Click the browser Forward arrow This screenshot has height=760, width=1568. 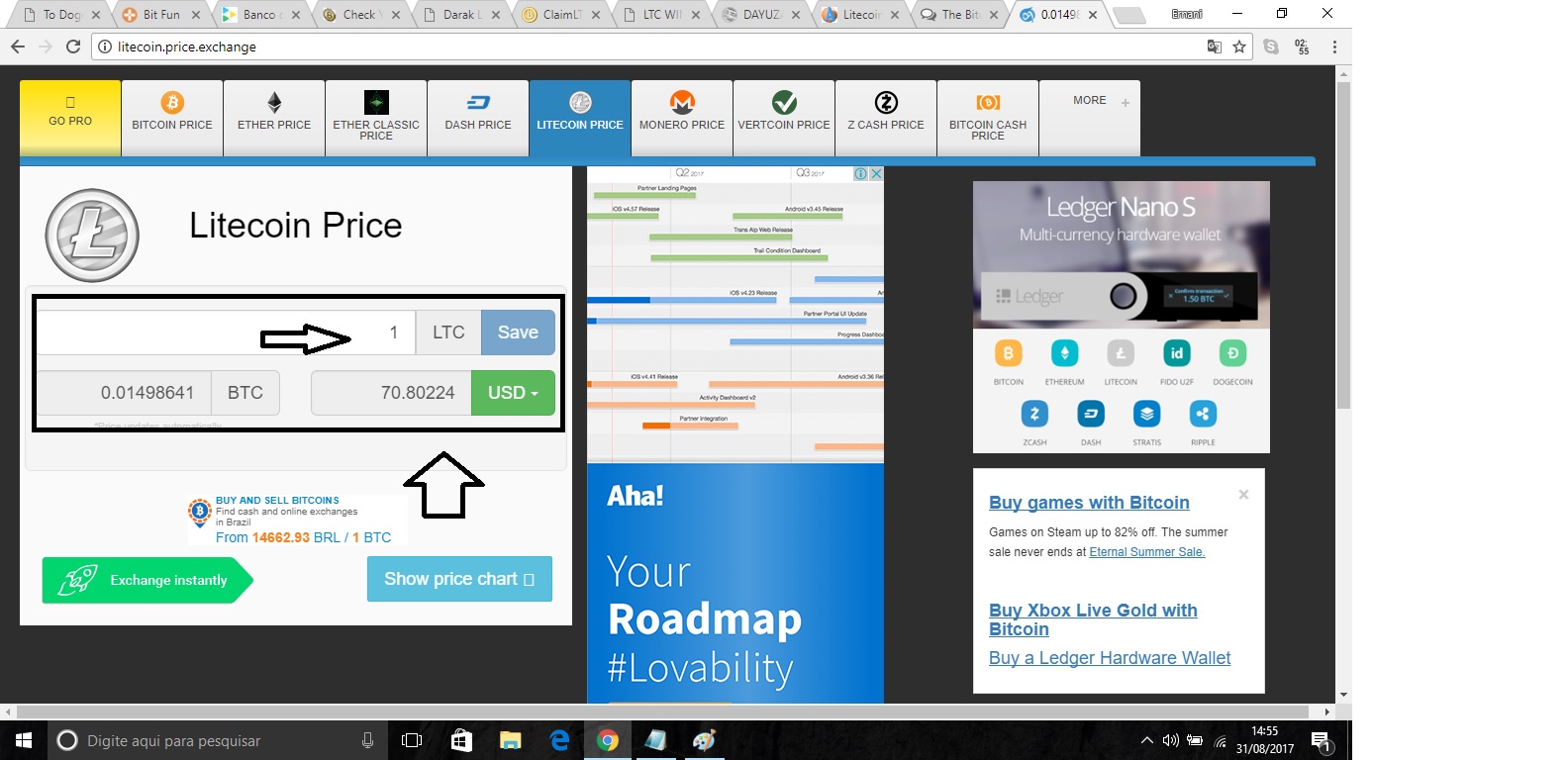point(46,47)
